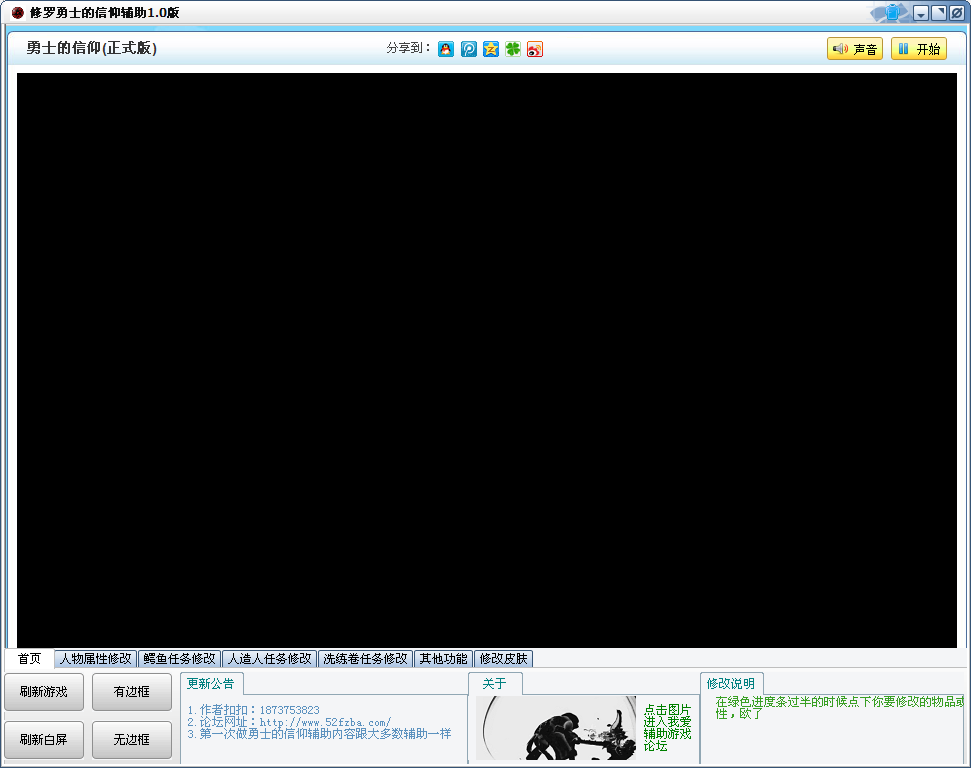This screenshot has height=768, width=971.
Task: Share to Tencent Weibo icon
Action: tap(469, 49)
